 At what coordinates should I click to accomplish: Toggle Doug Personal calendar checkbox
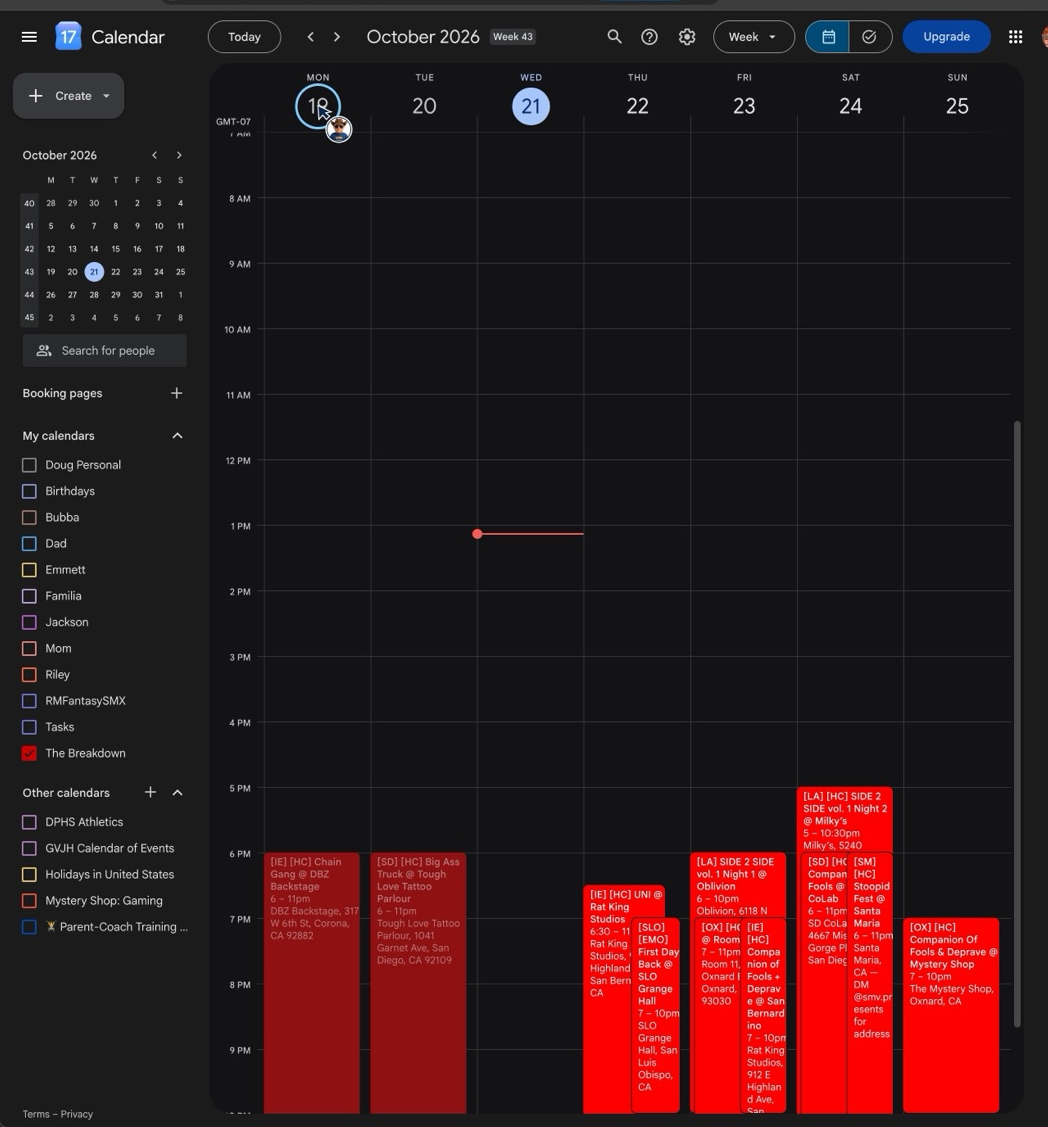coord(29,465)
